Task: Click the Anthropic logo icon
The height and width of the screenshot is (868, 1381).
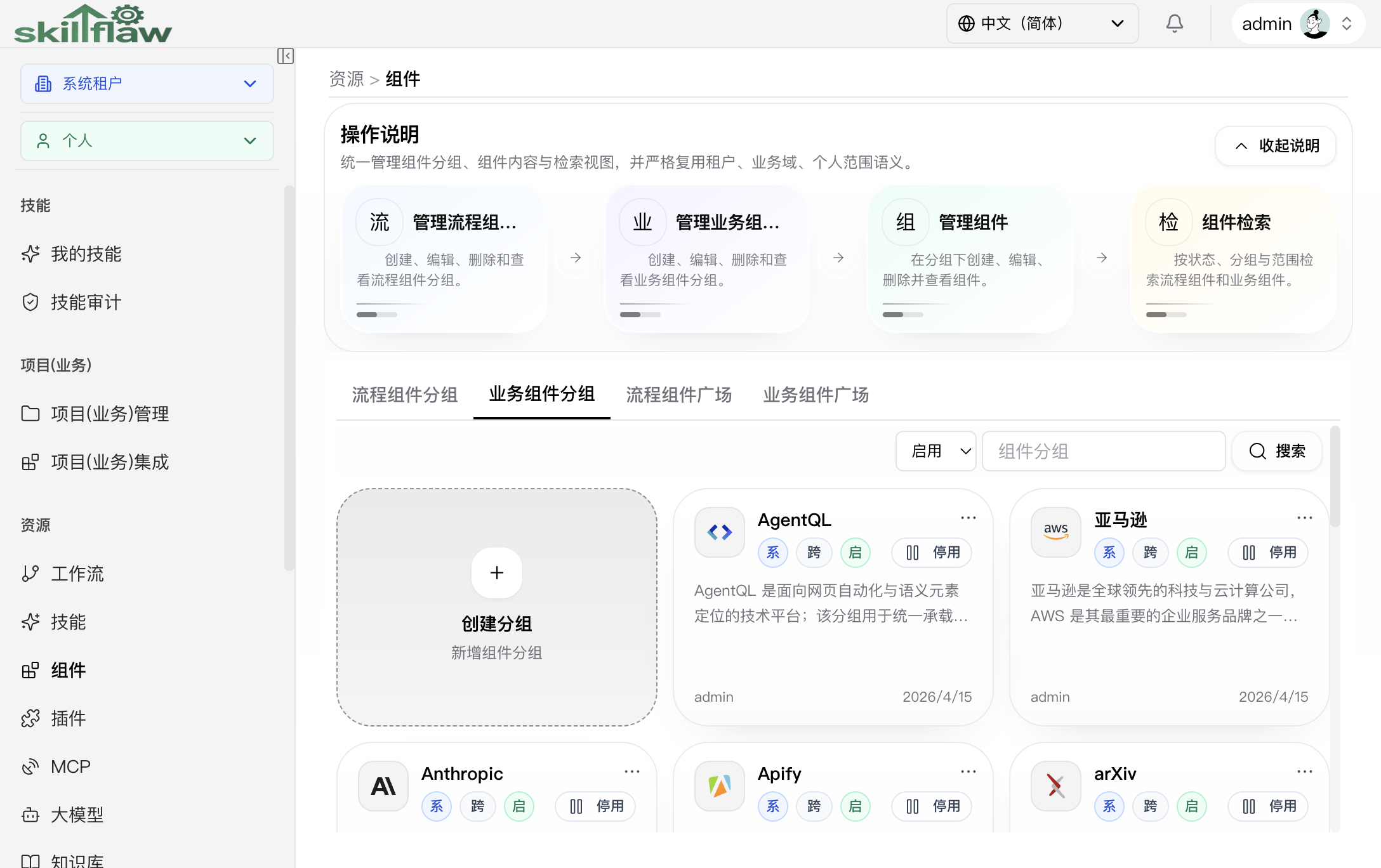Action: 383,786
